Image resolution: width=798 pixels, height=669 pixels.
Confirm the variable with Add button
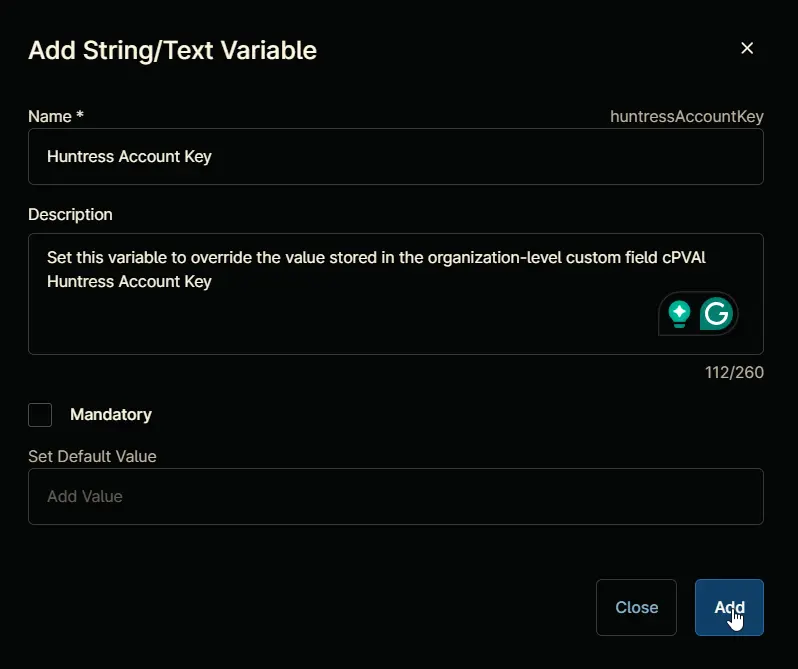tap(729, 607)
